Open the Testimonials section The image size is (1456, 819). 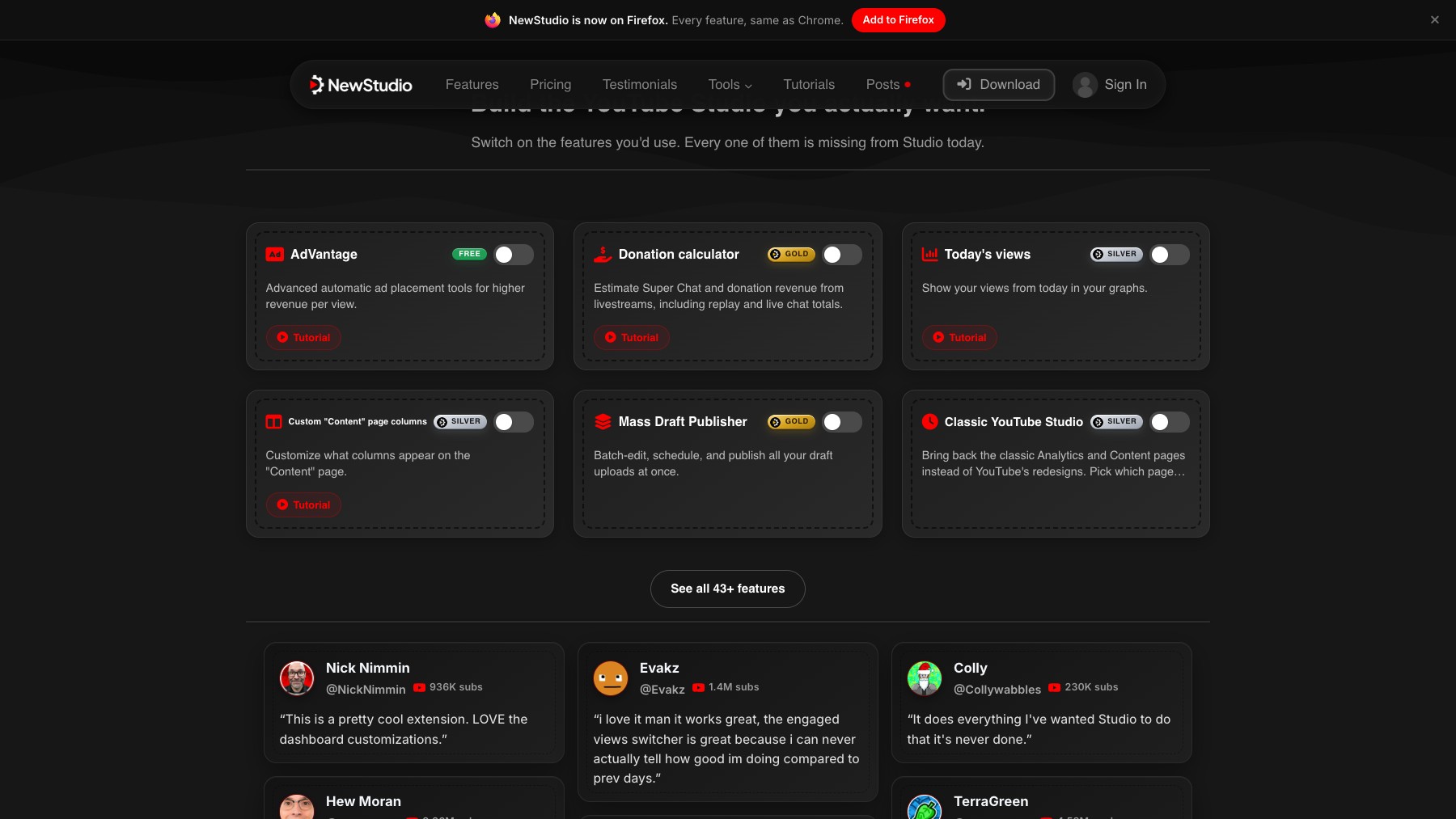coord(640,85)
